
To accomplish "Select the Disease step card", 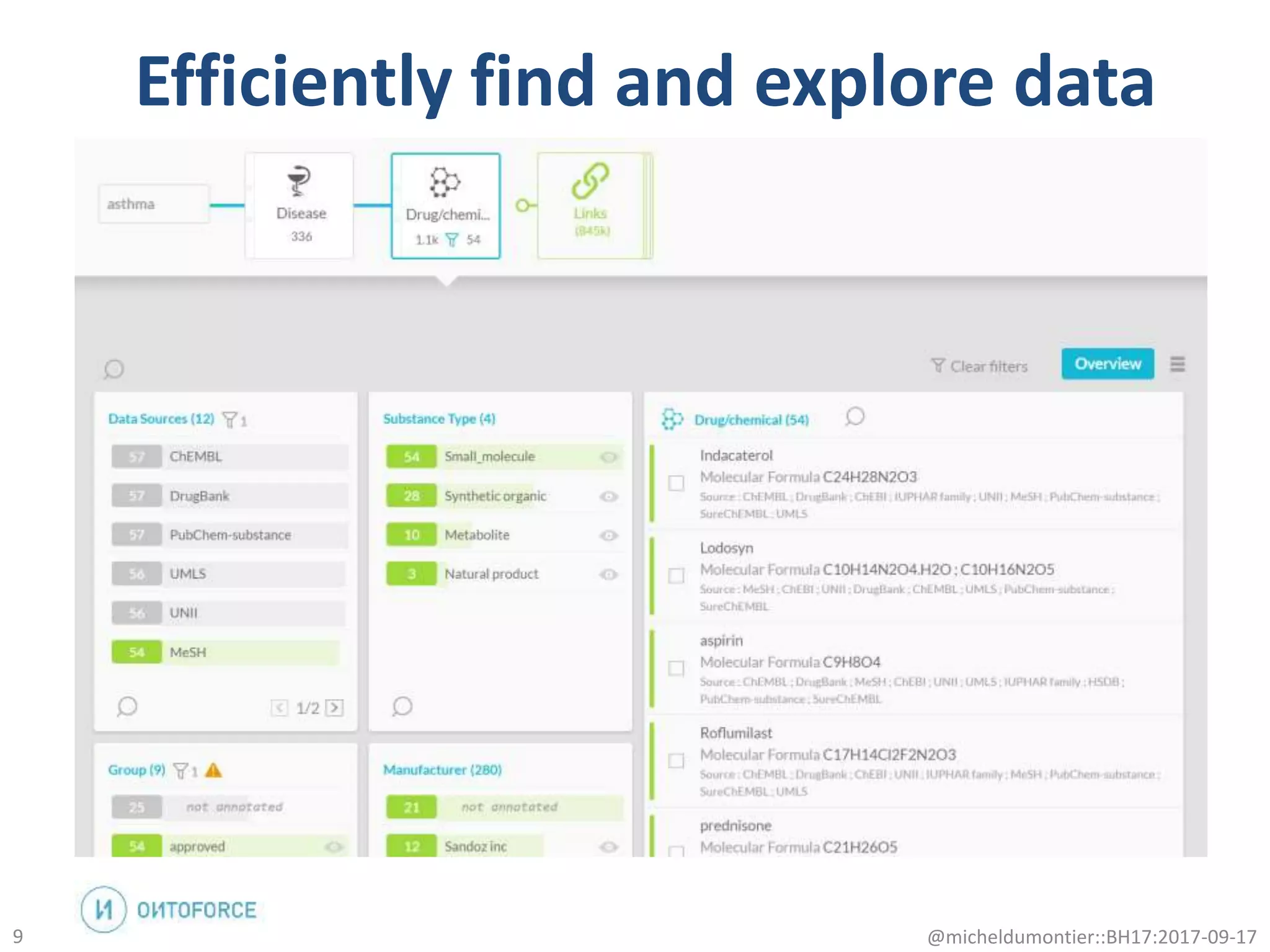I will tap(301, 206).
